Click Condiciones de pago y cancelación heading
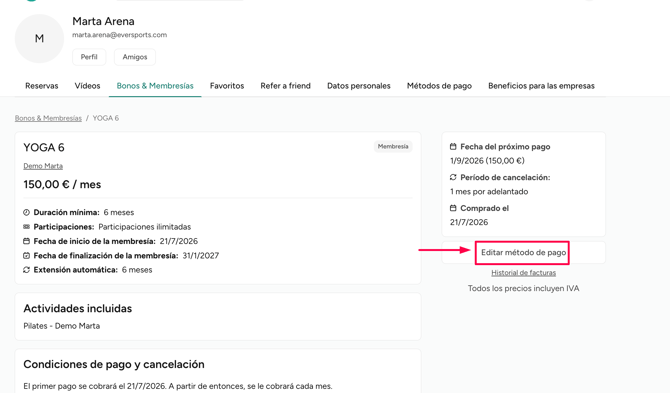Image resolution: width=670 pixels, height=393 pixels. (114, 364)
